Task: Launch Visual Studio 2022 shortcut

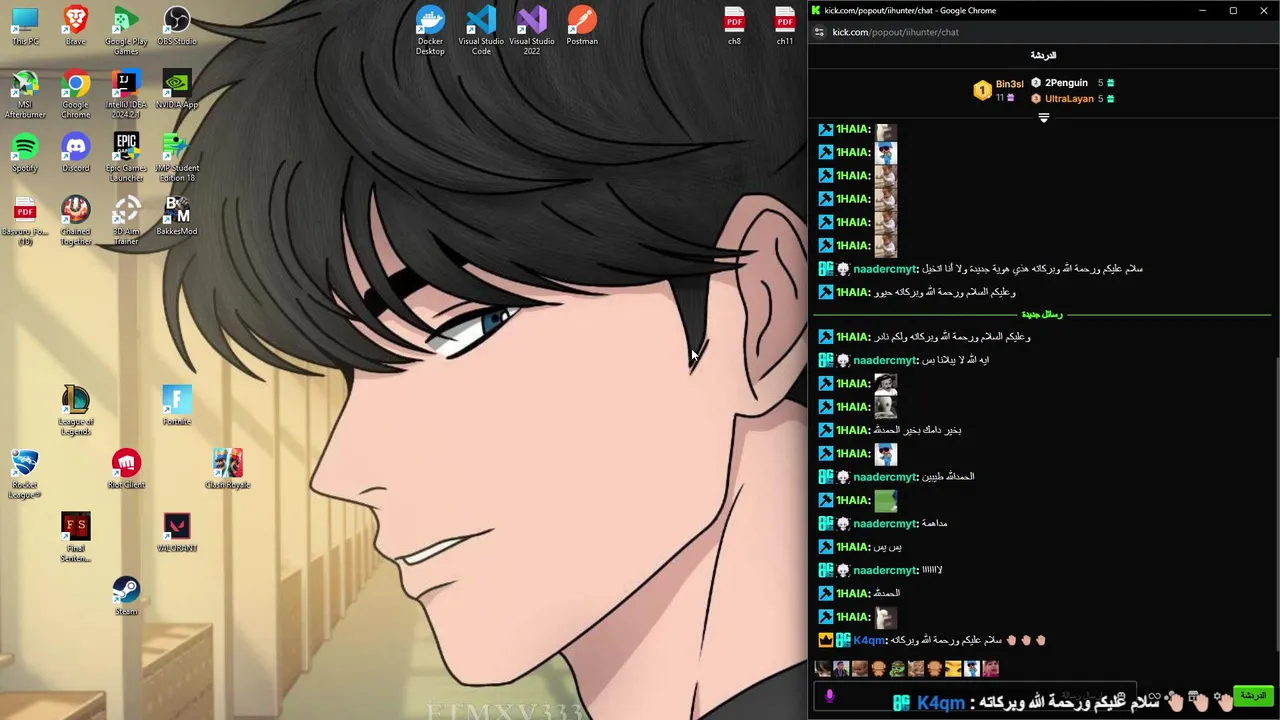Action: click(x=531, y=31)
